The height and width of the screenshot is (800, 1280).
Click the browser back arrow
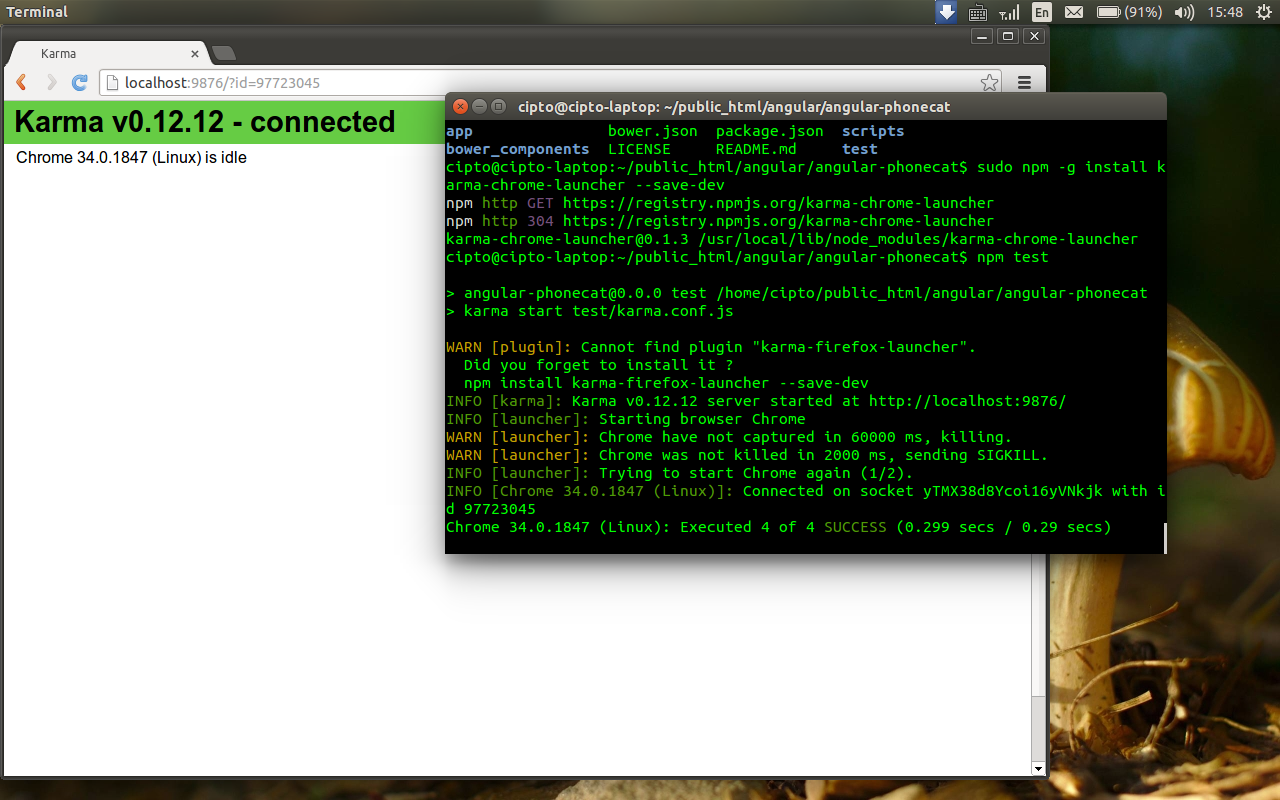[21, 83]
